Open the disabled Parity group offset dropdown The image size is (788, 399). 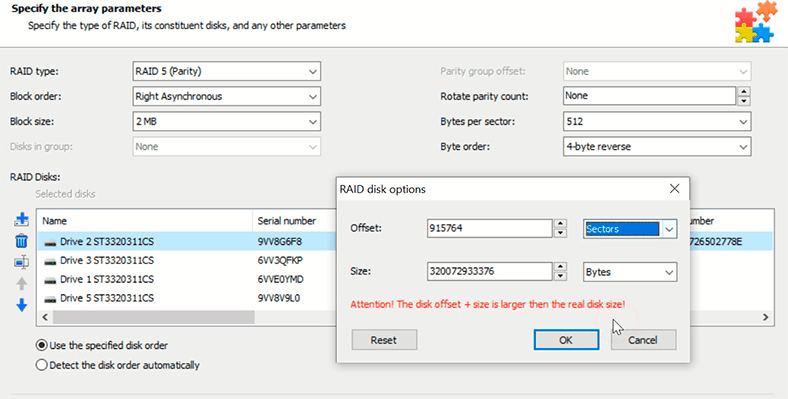657,71
